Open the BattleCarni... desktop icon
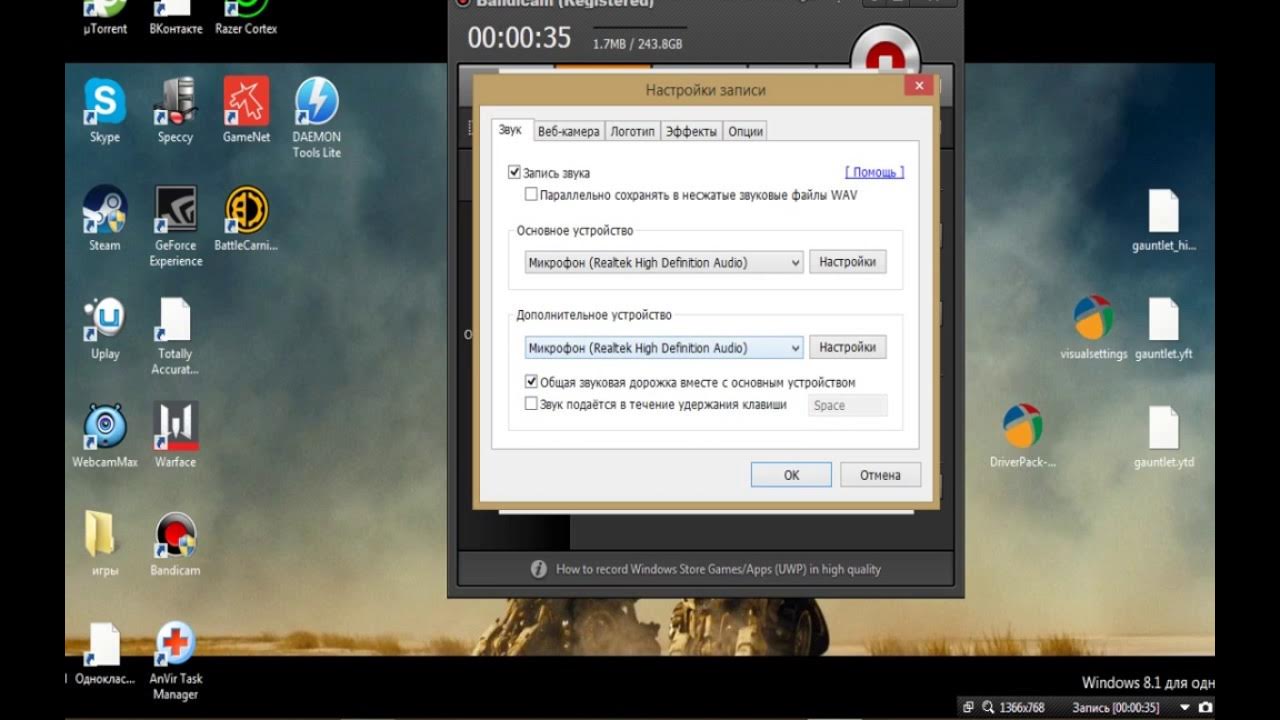 [x=246, y=219]
